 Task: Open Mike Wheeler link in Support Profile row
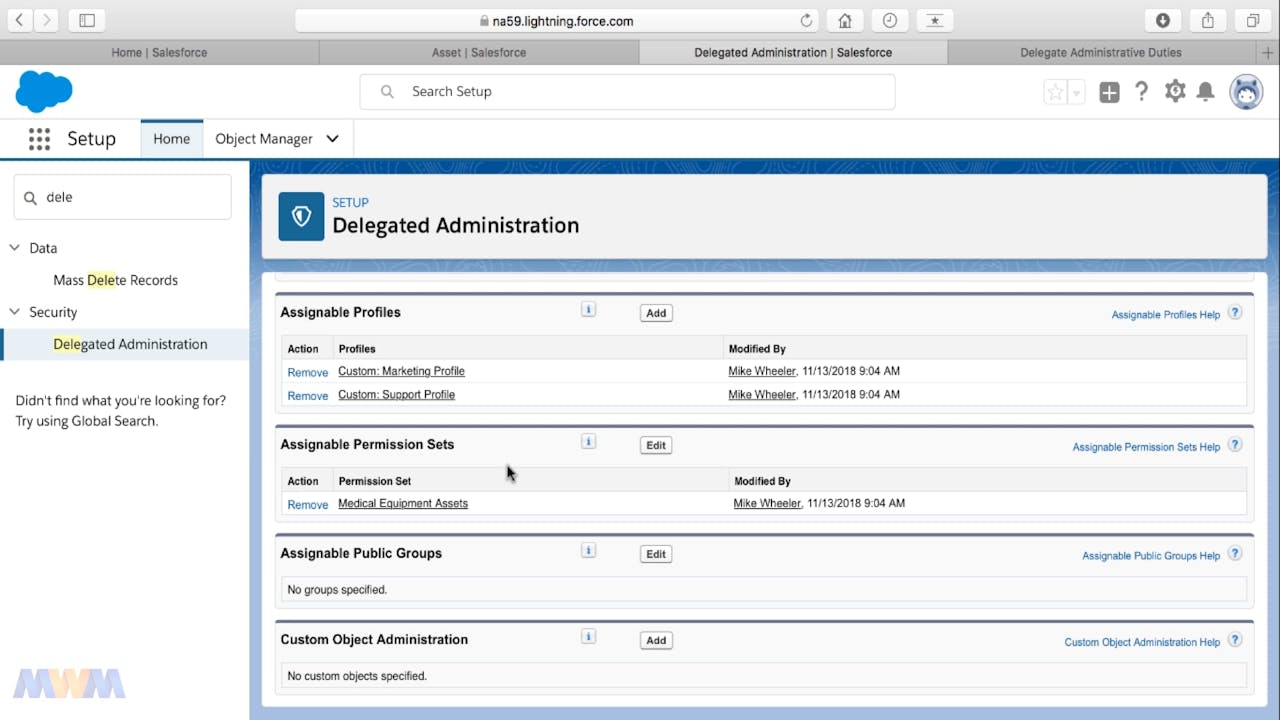762,395
